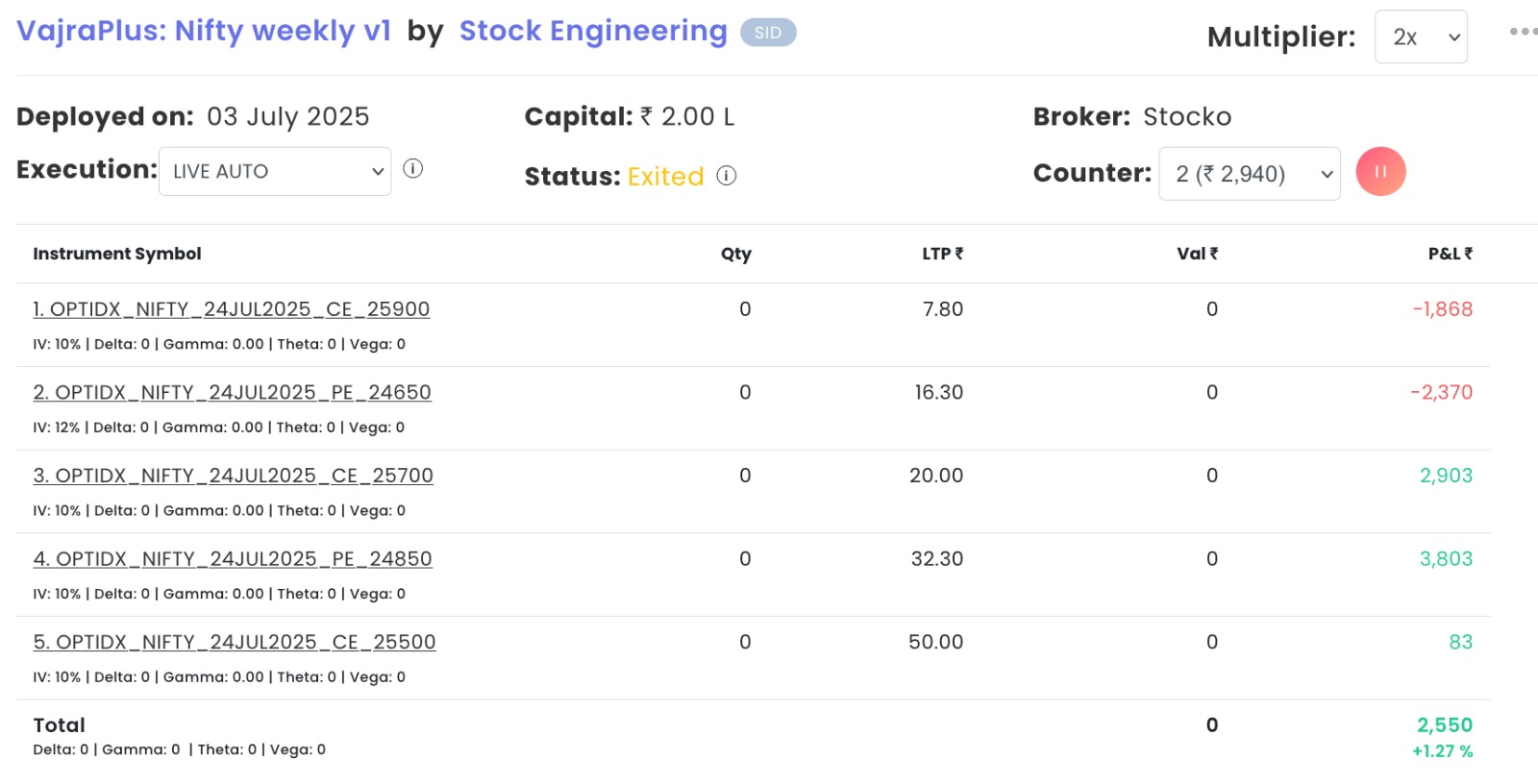The height and width of the screenshot is (784, 1538).
Task: Click the SID badge
Action: pos(767,33)
